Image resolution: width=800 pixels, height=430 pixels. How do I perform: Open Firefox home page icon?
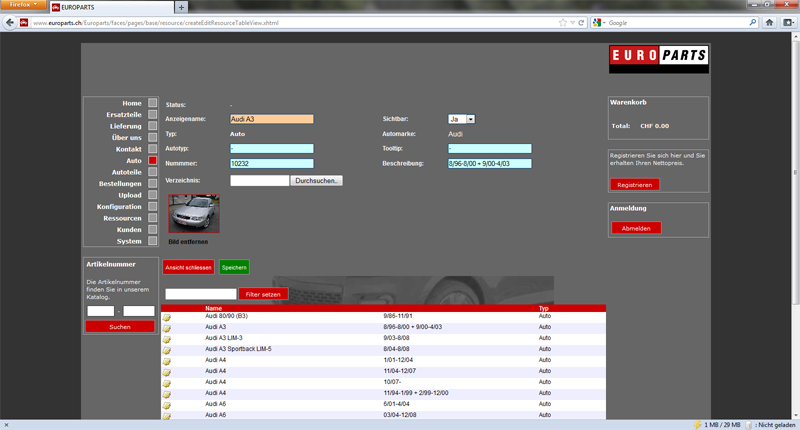pyautogui.click(x=769, y=22)
